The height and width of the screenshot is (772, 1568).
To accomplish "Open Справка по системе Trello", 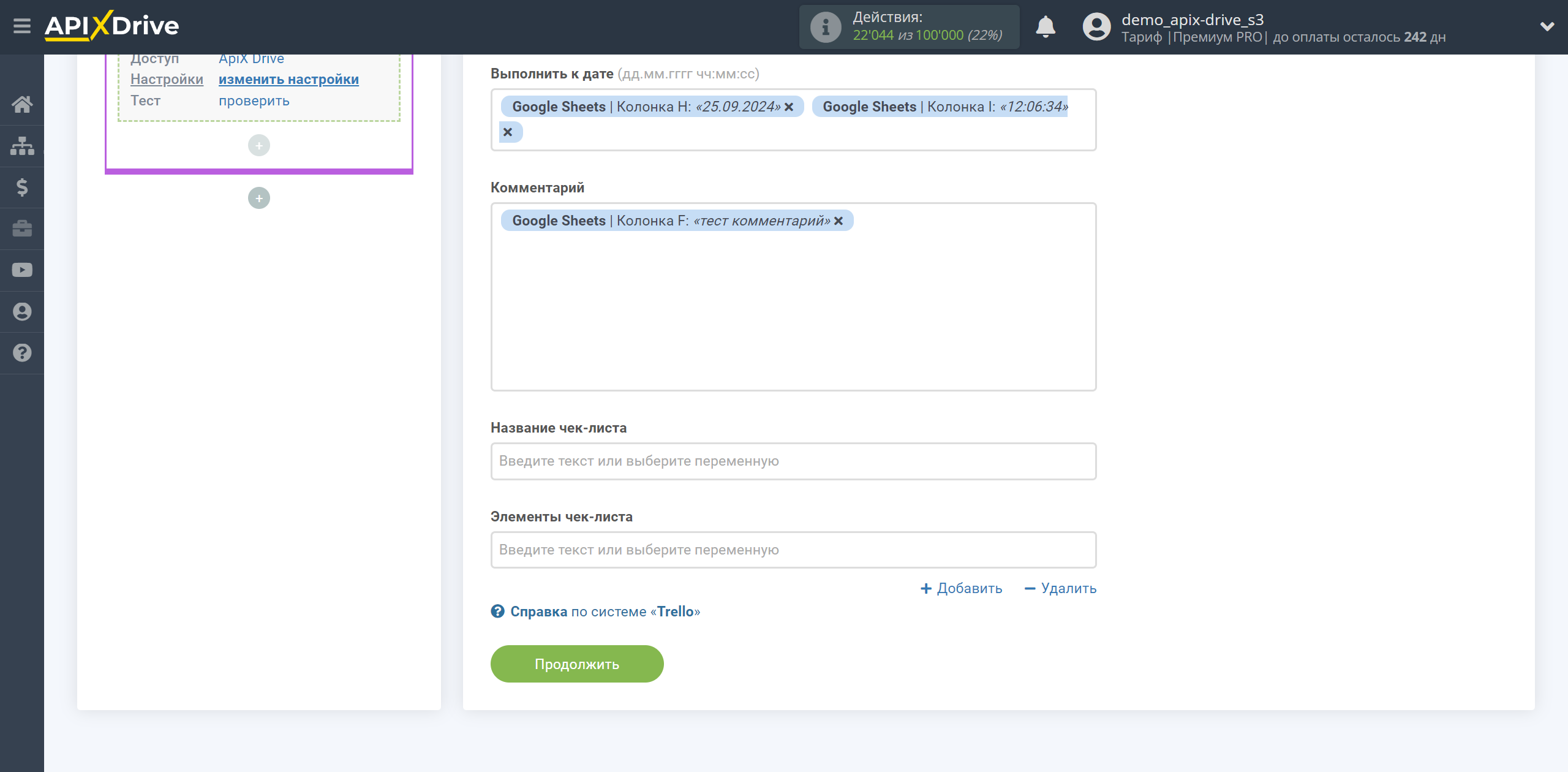I will tap(605, 611).
